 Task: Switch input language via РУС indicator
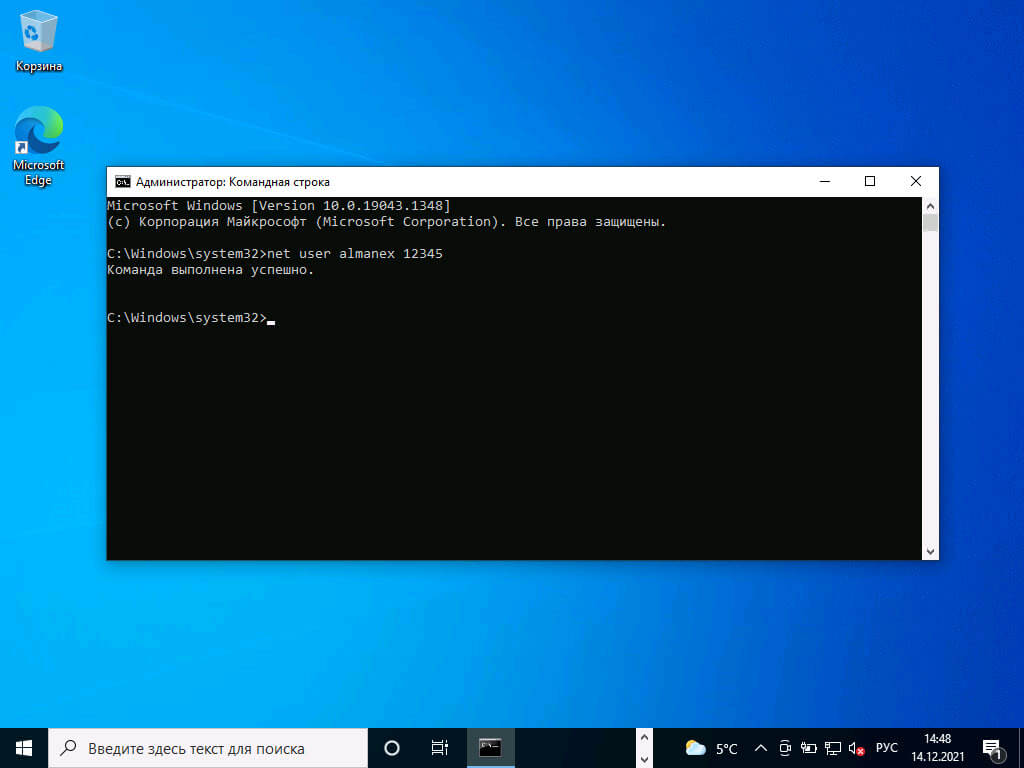point(886,748)
